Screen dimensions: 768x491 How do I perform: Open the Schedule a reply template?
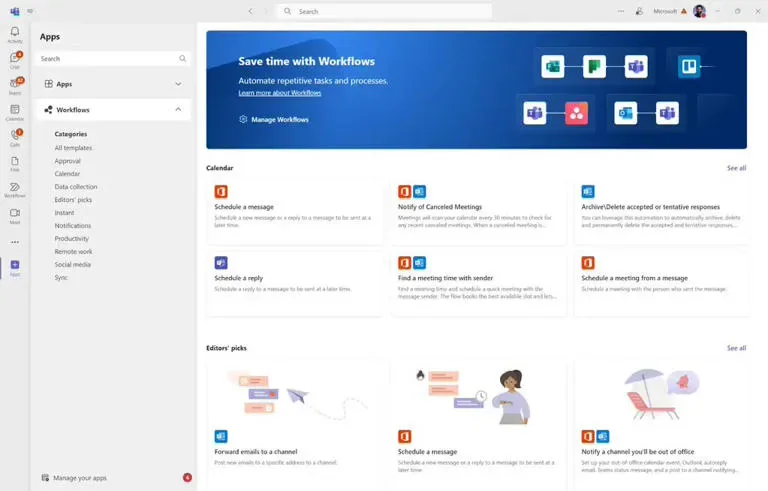point(295,283)
